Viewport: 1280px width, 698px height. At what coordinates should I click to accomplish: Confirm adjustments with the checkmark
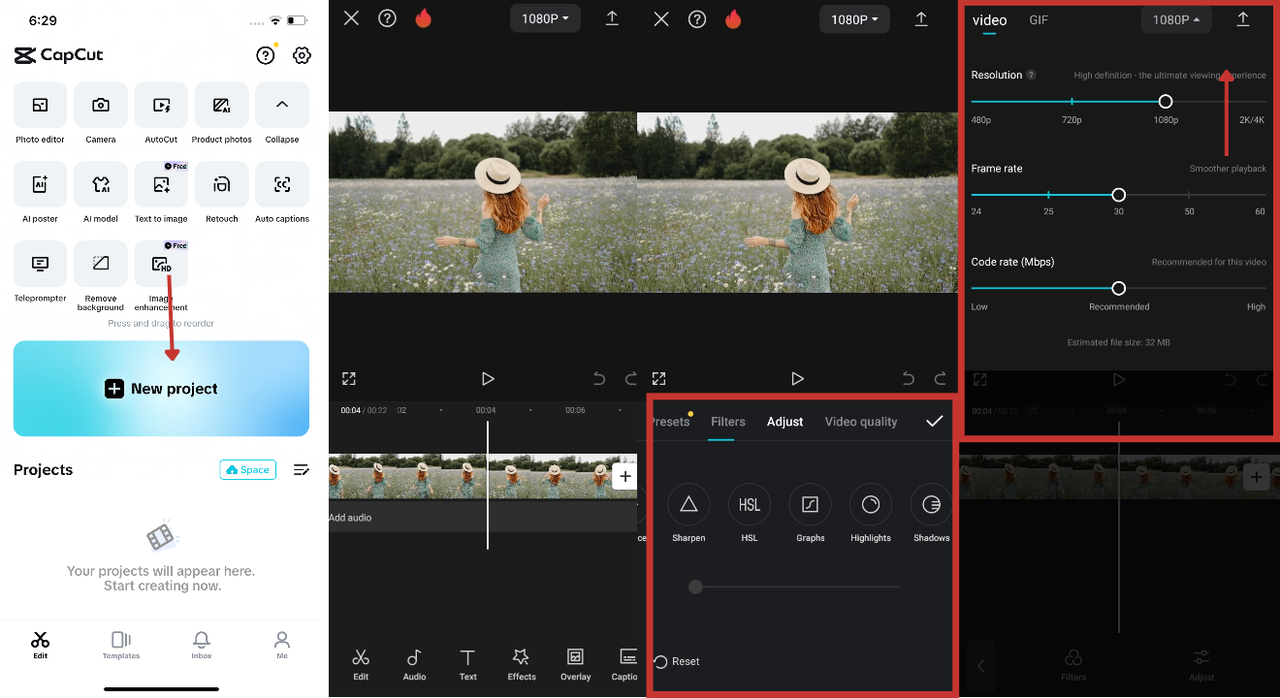[x=934, y=422]
